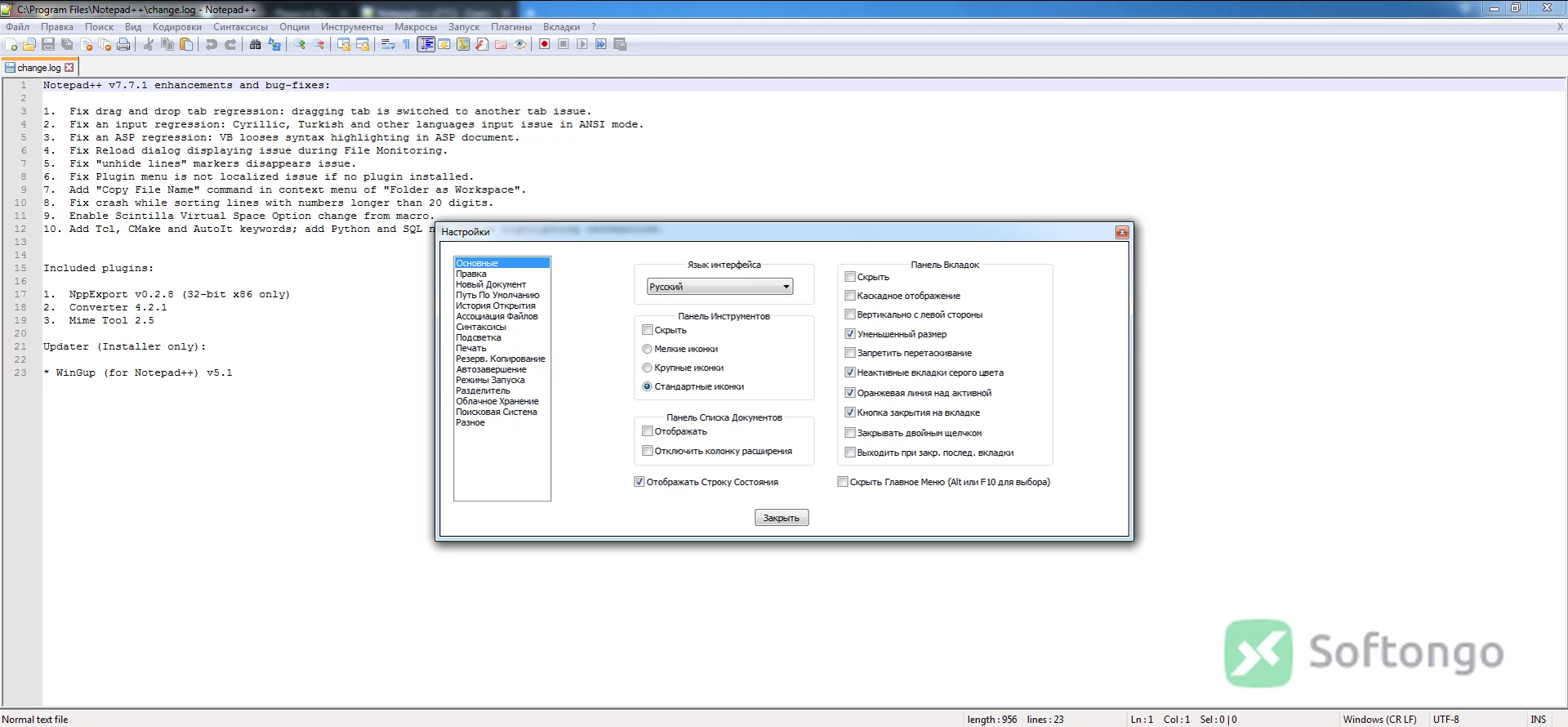Zoom in using the toolbar magnifier
The image size is (1568, 727).
300,45
